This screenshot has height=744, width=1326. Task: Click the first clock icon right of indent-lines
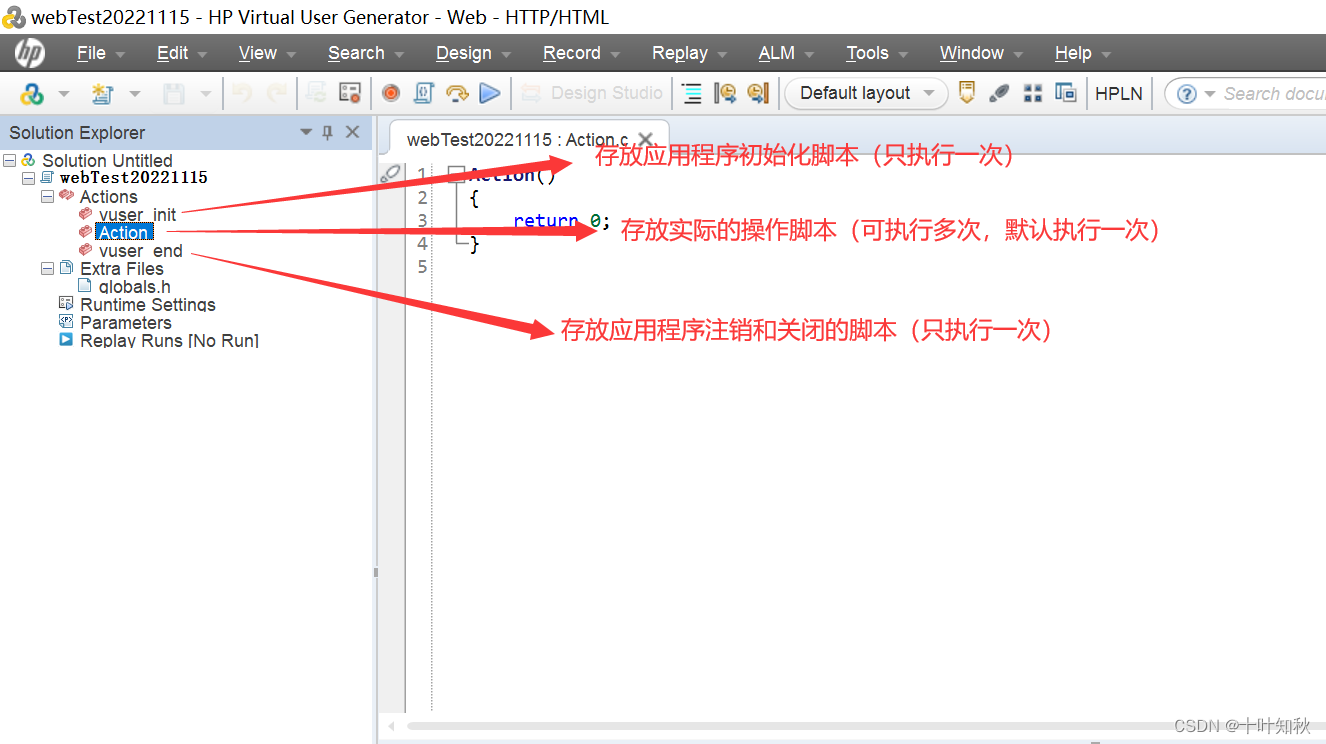tap(725, 93)
